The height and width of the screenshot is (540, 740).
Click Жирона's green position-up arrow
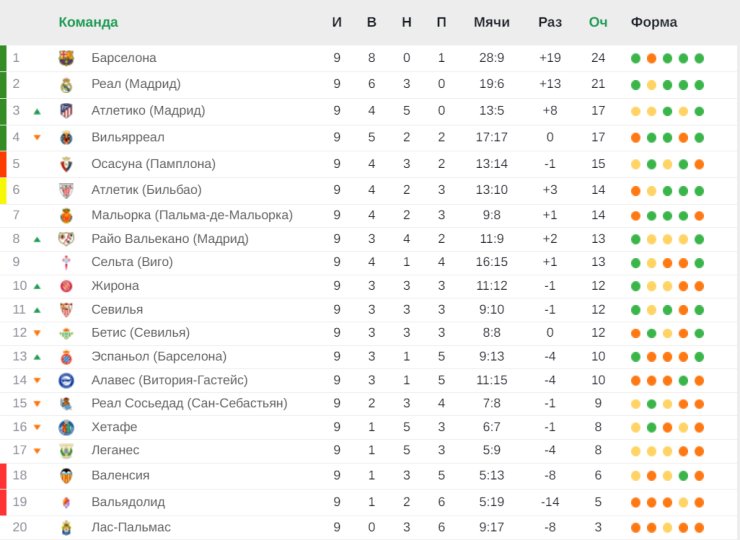(x=37, y=286)
